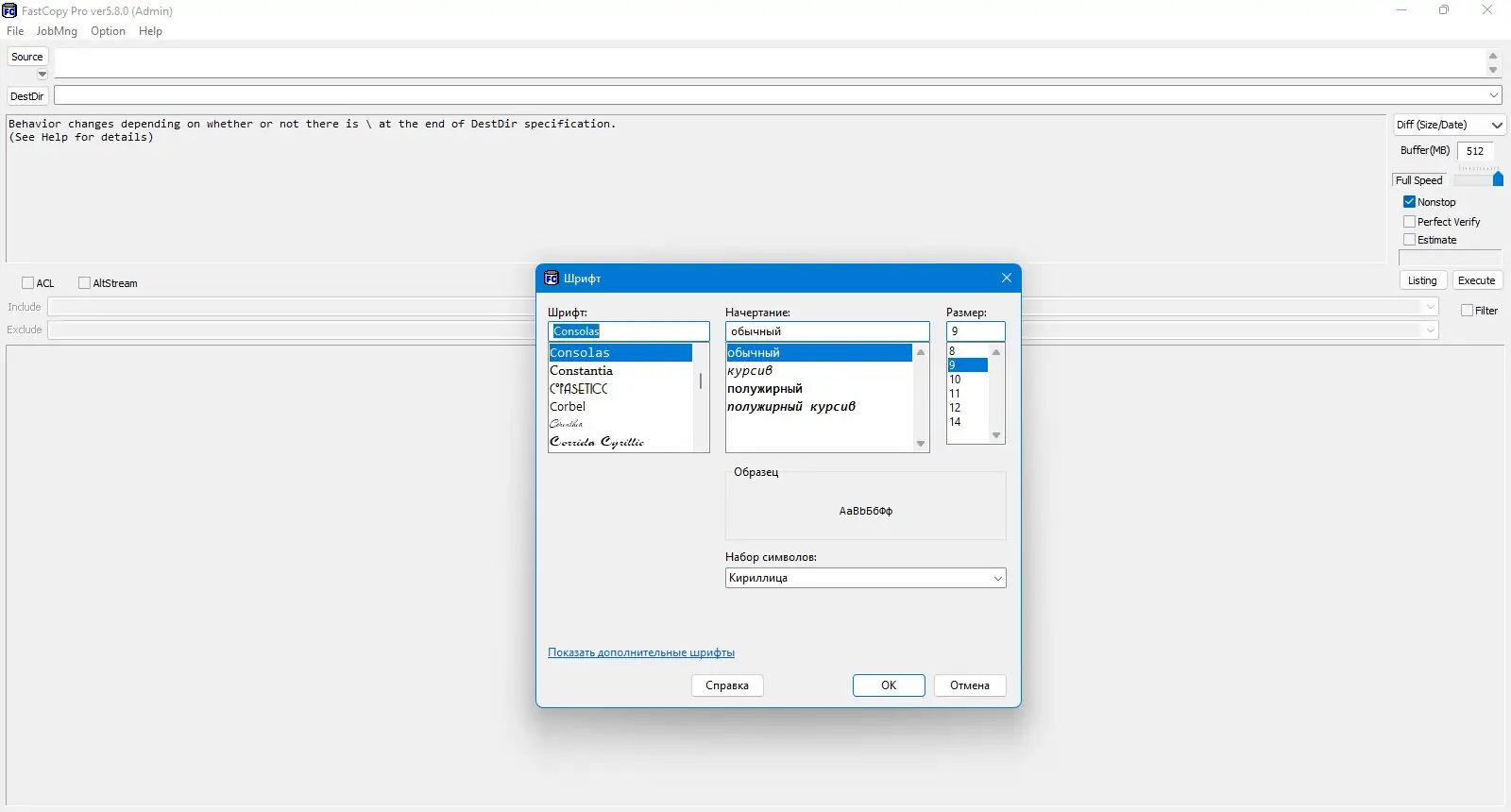The image size is (1511, 812).
Task: Select font size 12
Action: click(967, 408)
